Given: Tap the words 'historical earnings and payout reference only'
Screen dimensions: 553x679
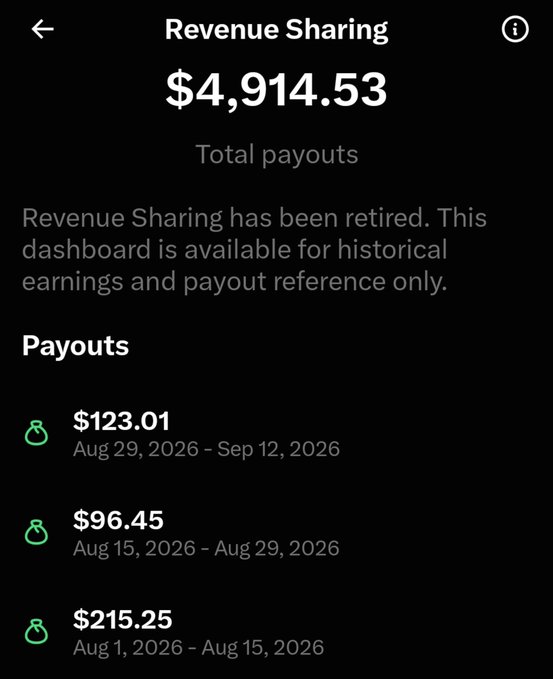Looking at the screenshot, I should pyautogui.click(x=234, y=266).
